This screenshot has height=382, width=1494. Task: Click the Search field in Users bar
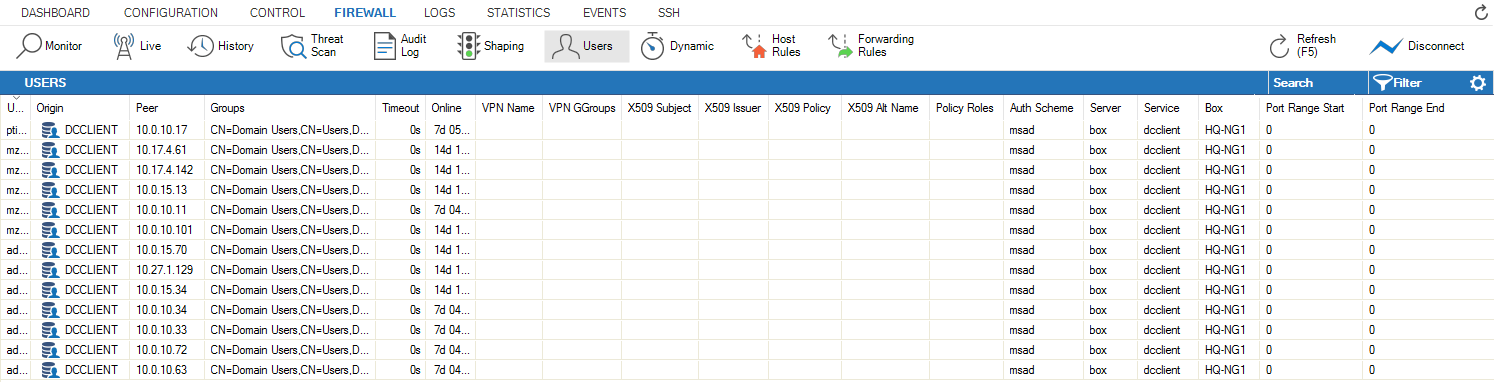pos(1317,83)
